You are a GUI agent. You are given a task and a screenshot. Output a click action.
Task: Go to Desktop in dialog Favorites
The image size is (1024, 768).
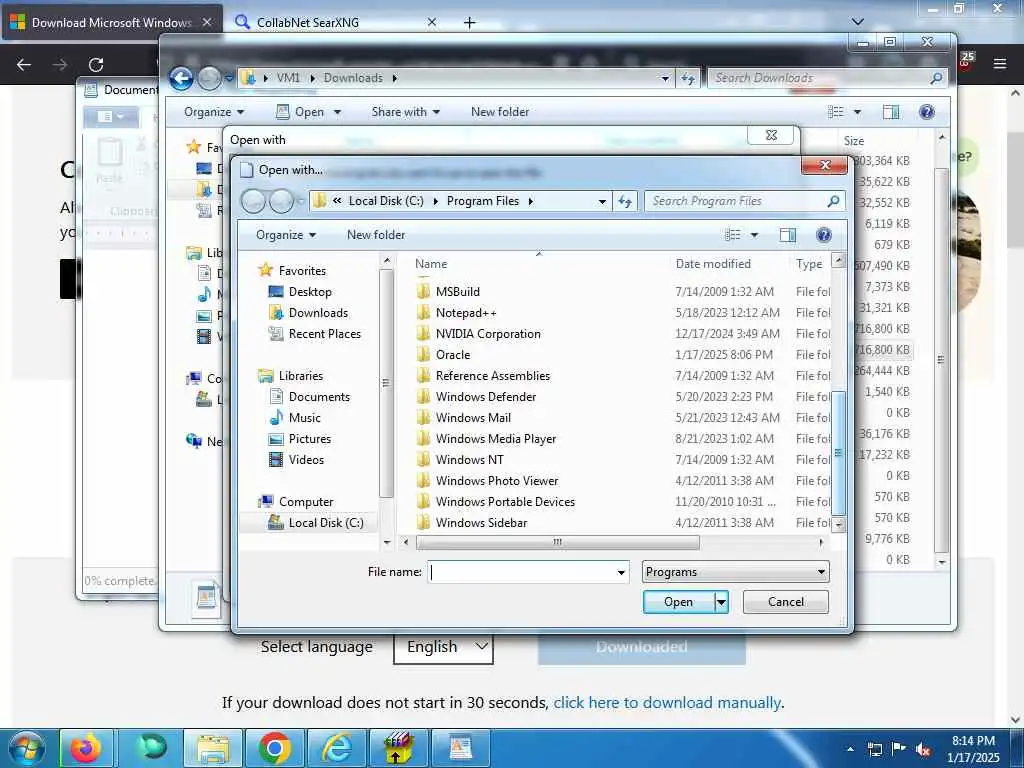pyautogui.click(x=310, y=292)
